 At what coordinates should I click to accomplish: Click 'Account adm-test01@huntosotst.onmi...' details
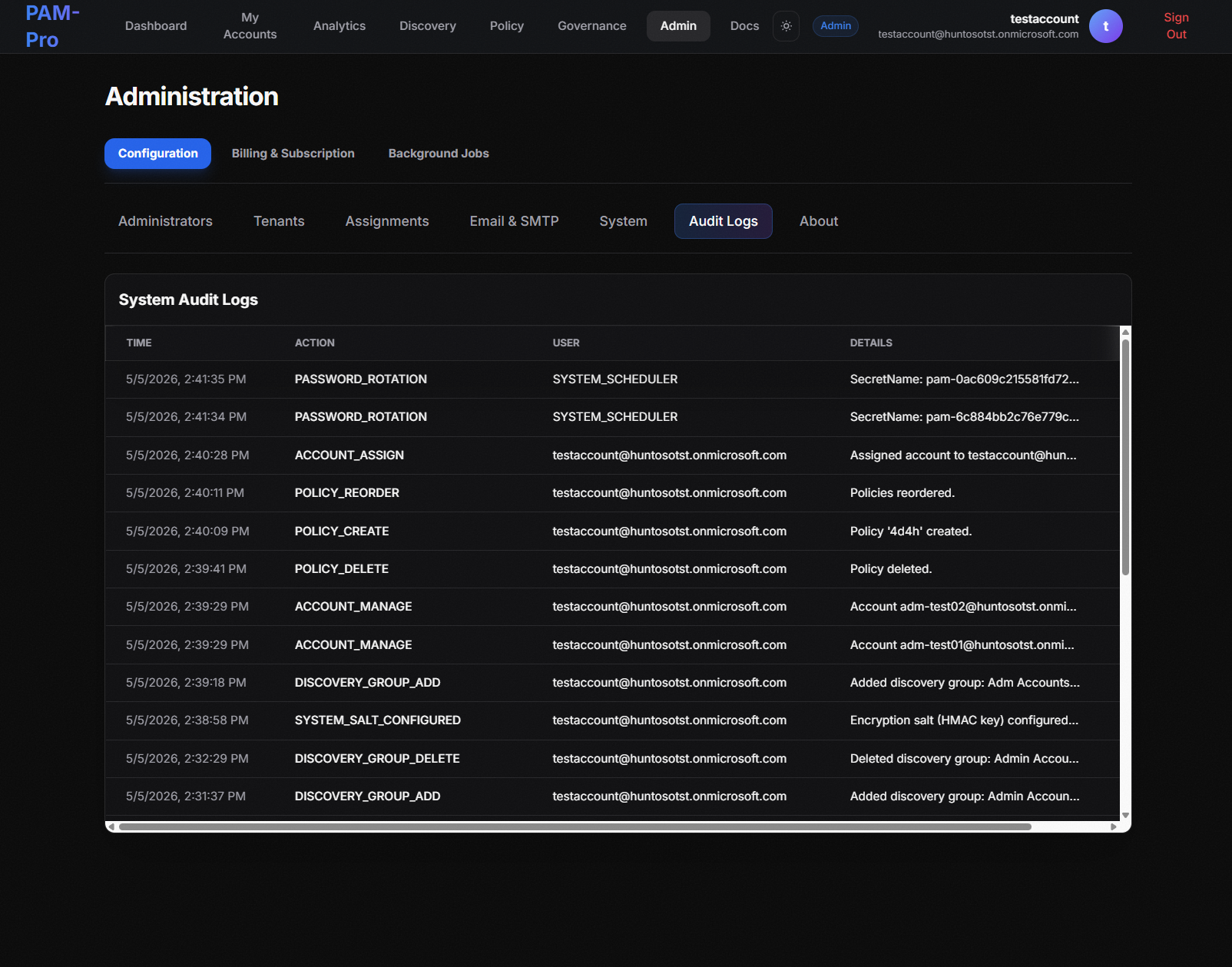click(962, 645)
